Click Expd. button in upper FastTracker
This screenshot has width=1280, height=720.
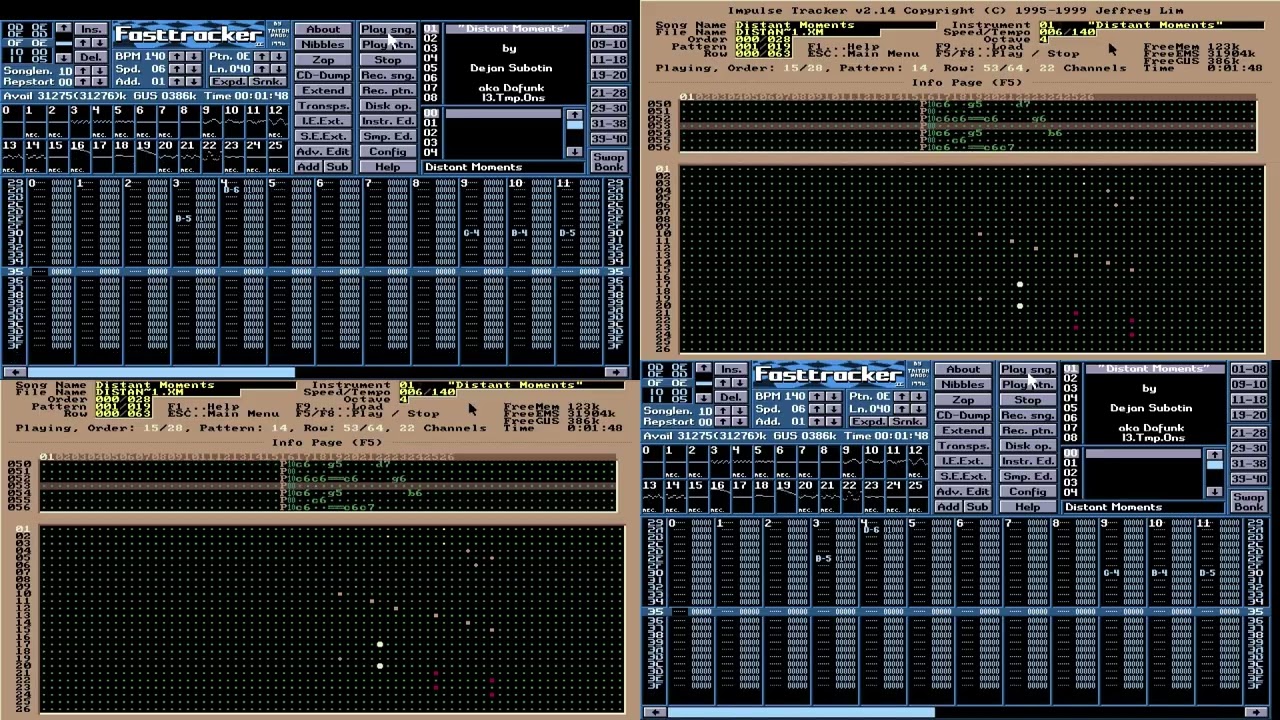(x=228, y=81)
